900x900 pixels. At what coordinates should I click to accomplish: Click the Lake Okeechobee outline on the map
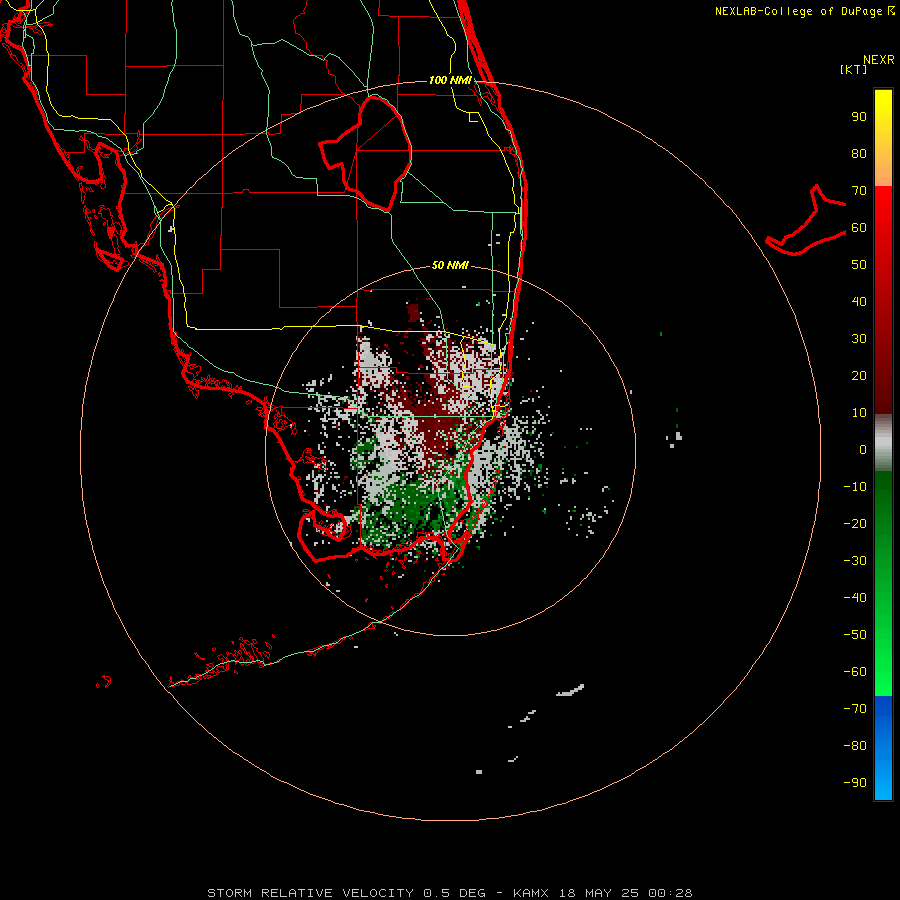[366, 153]
